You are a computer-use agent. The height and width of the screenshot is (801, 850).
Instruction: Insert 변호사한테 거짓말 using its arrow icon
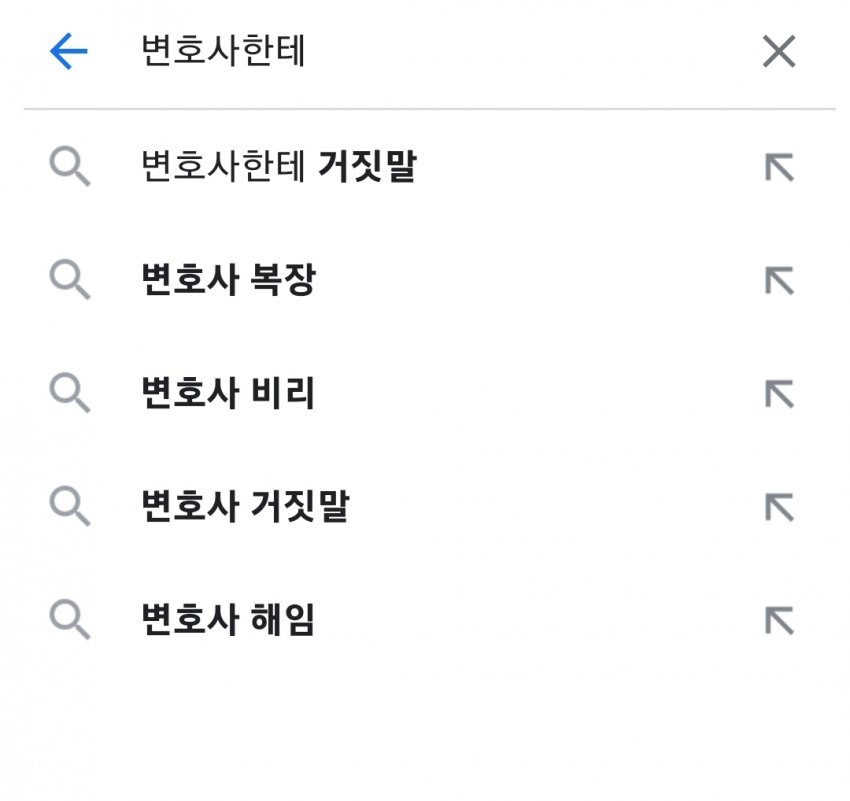pyautogui.click(x=778, y=167)
